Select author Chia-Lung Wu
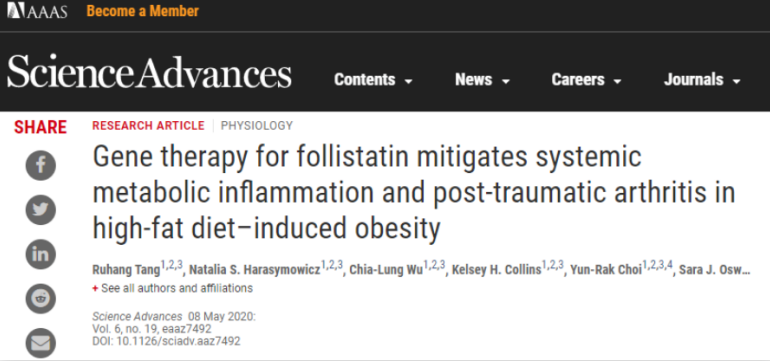The image size is (770, 361). (386, 270)
